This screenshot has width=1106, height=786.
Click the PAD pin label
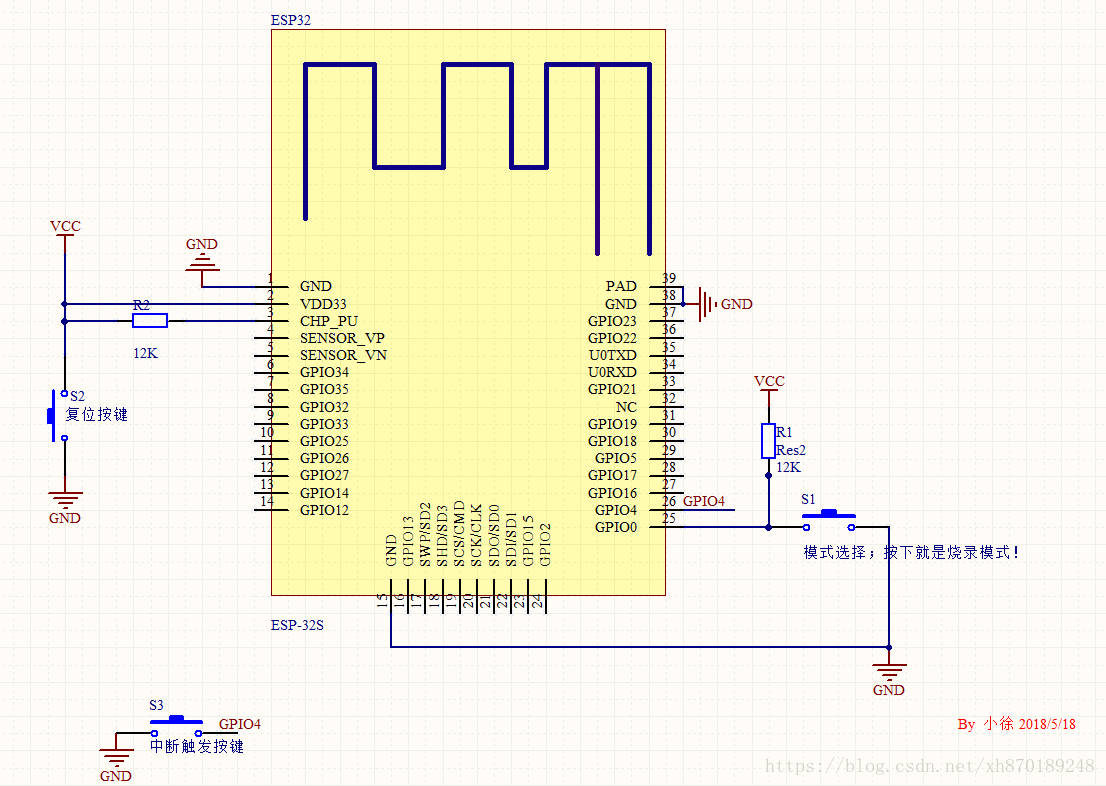point(621,286)
